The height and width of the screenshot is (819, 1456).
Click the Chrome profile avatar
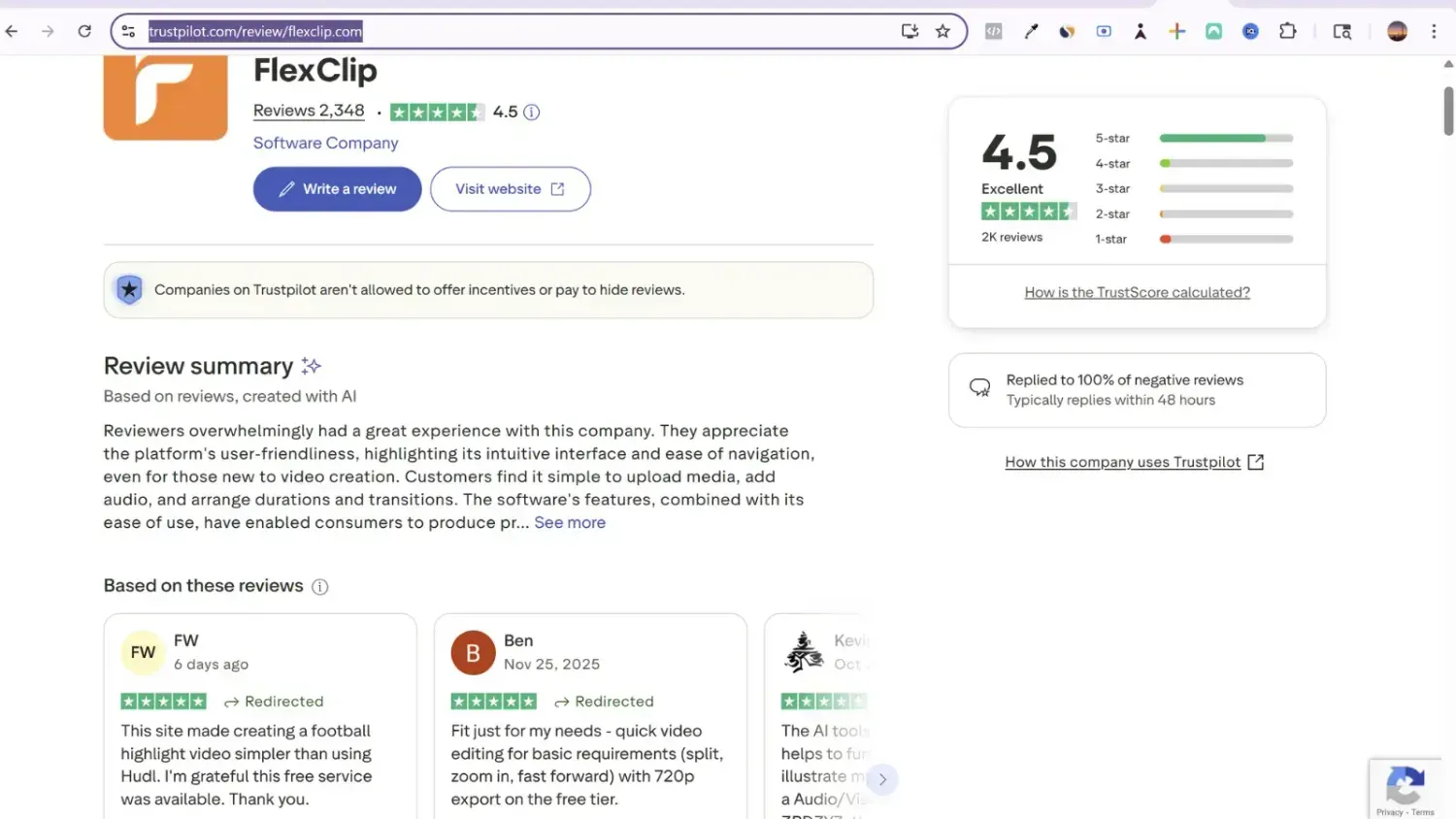pos(1396,30)
